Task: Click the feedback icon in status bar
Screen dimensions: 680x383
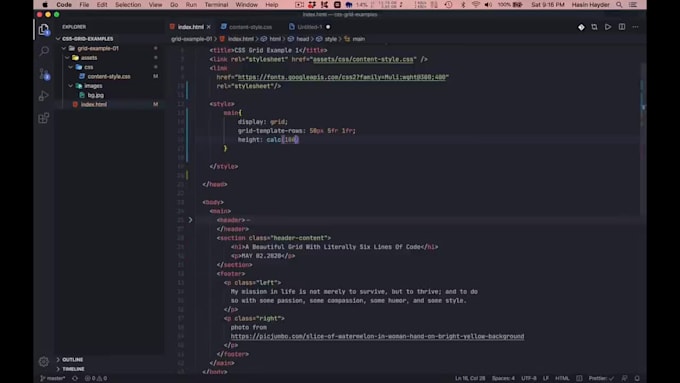Action: point(624,378)
